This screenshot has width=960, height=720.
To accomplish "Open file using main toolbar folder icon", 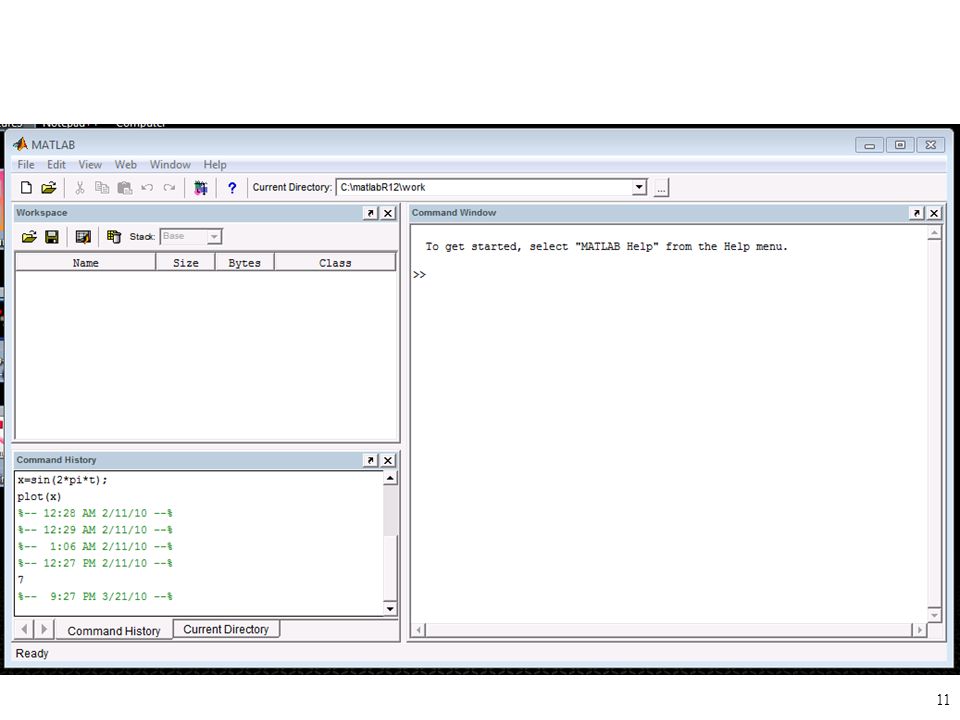I will coord(49,187).
